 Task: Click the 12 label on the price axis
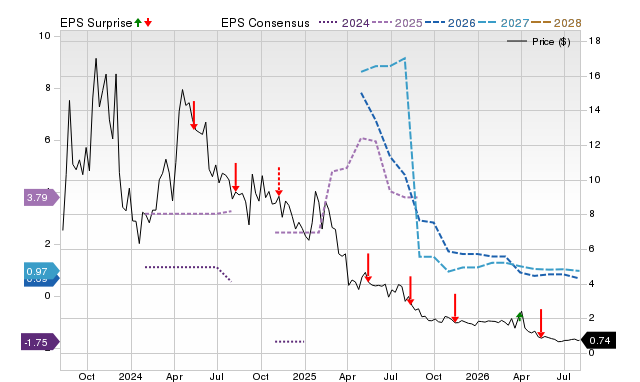595,145
